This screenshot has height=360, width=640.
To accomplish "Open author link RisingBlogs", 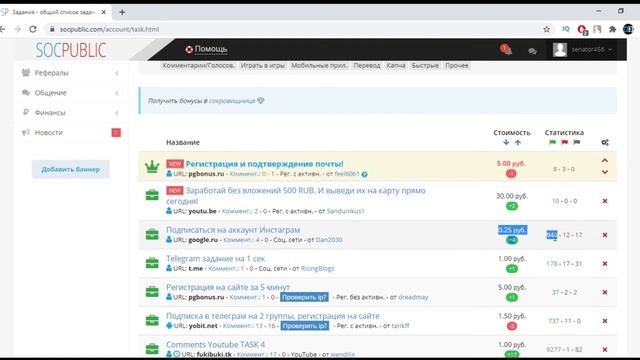I will tap(317, 268).
